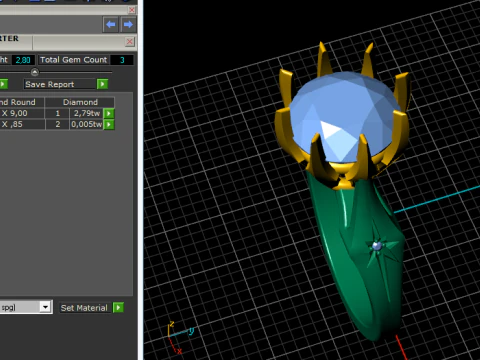Click the Diamond column header
This screenshot has height=360, width=480.
tap(80, 102)
